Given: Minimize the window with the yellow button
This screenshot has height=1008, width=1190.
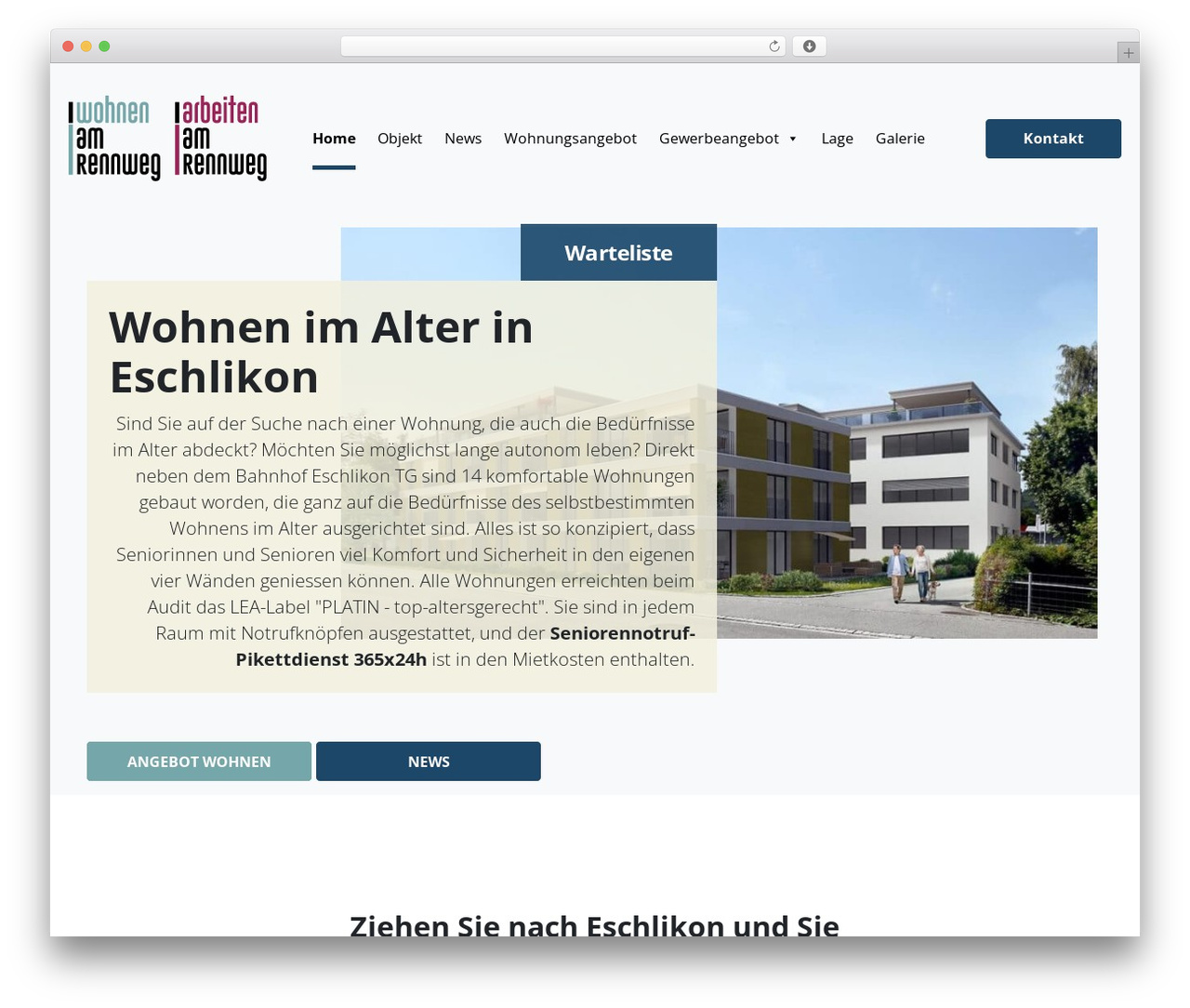Looking at the screenshot, I should [x=86, y=46].
